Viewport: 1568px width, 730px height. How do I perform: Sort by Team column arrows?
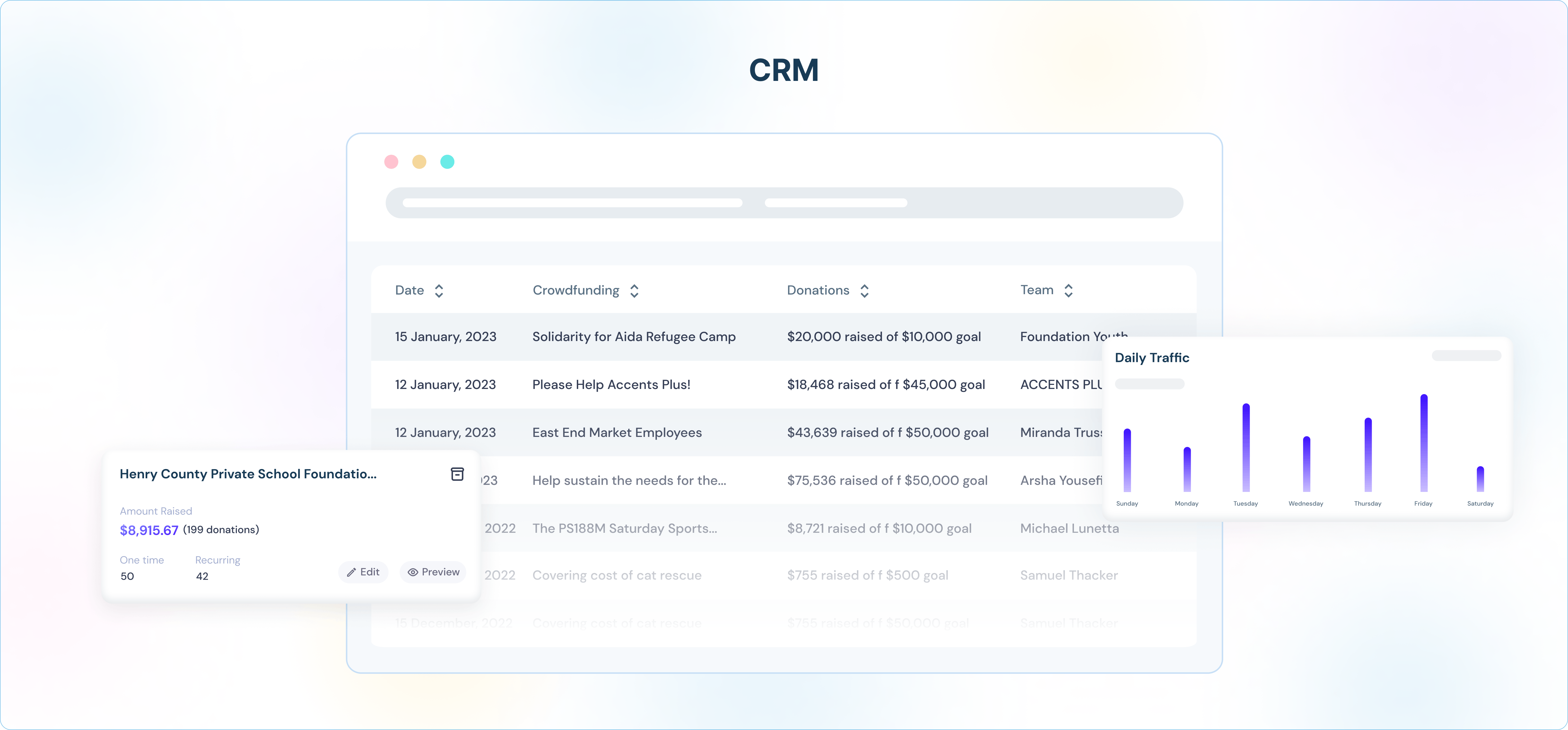pos(1068,290)
